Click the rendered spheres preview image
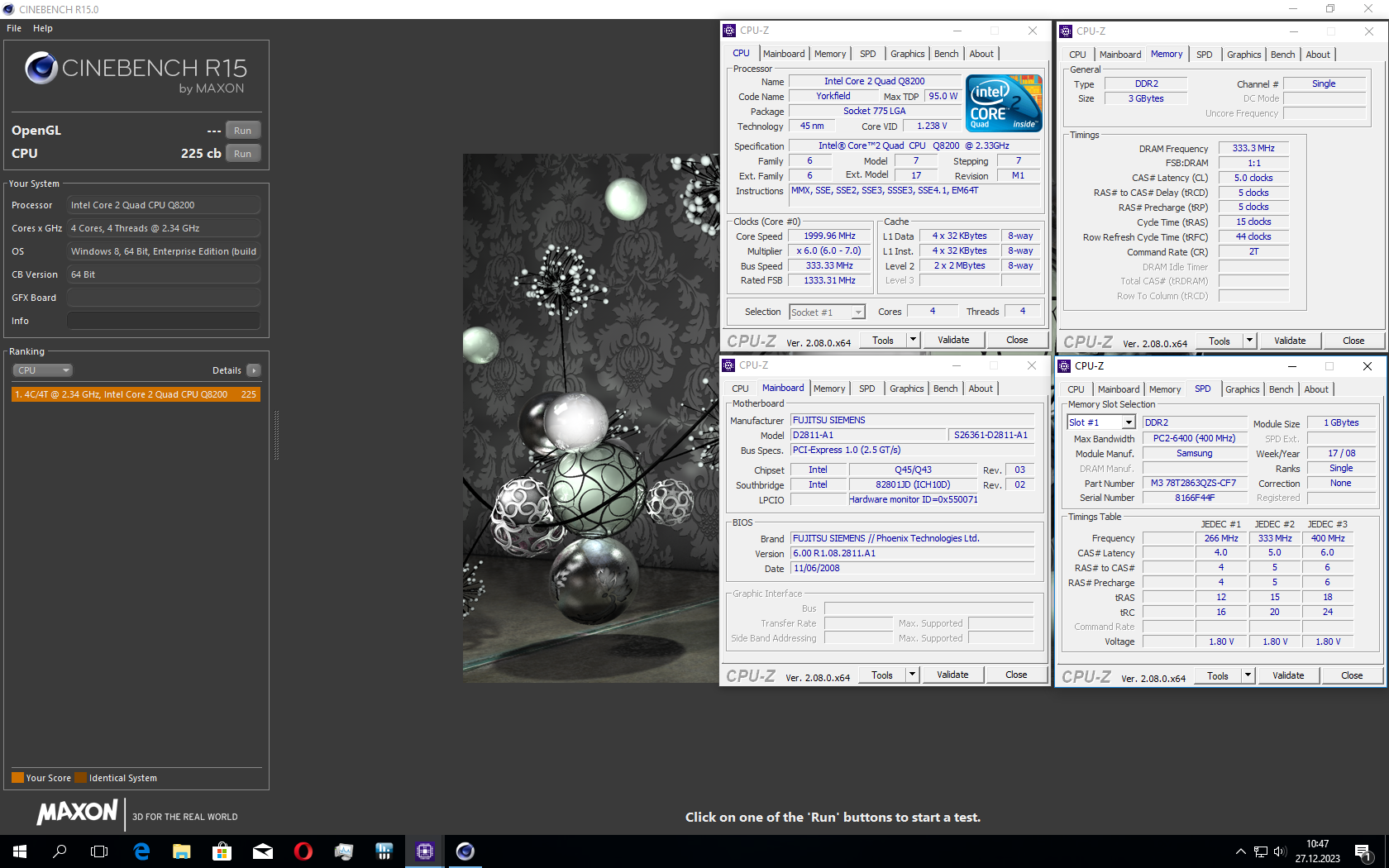The height and width of the screenshot is (868, 1389). click(590, 418)
